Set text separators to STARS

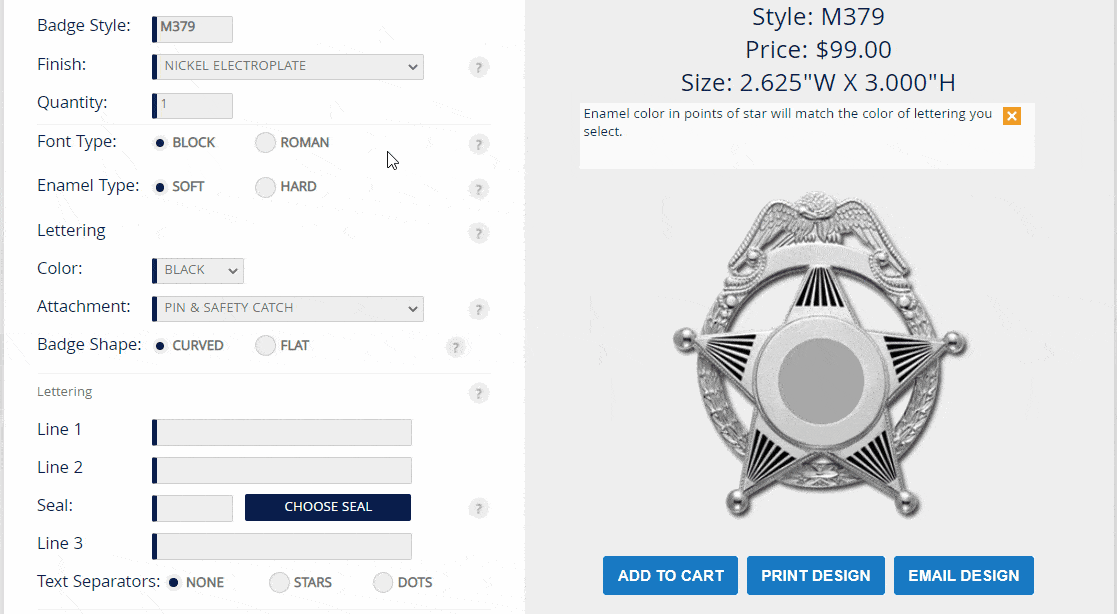279,583
